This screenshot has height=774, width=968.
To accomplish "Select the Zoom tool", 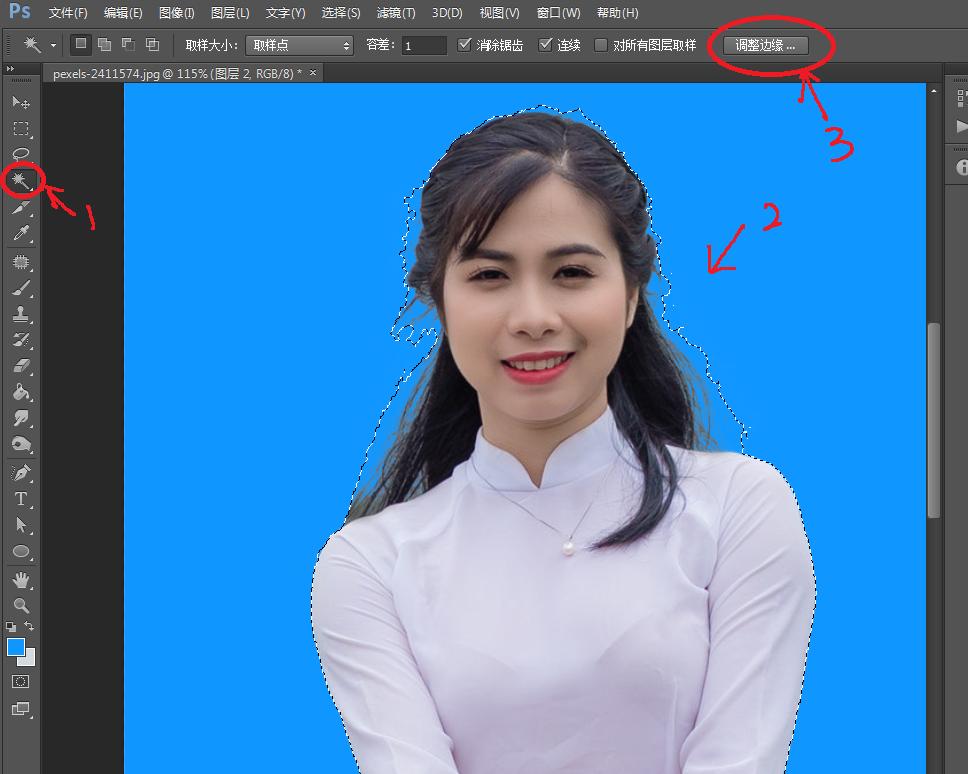I will 22,604.
